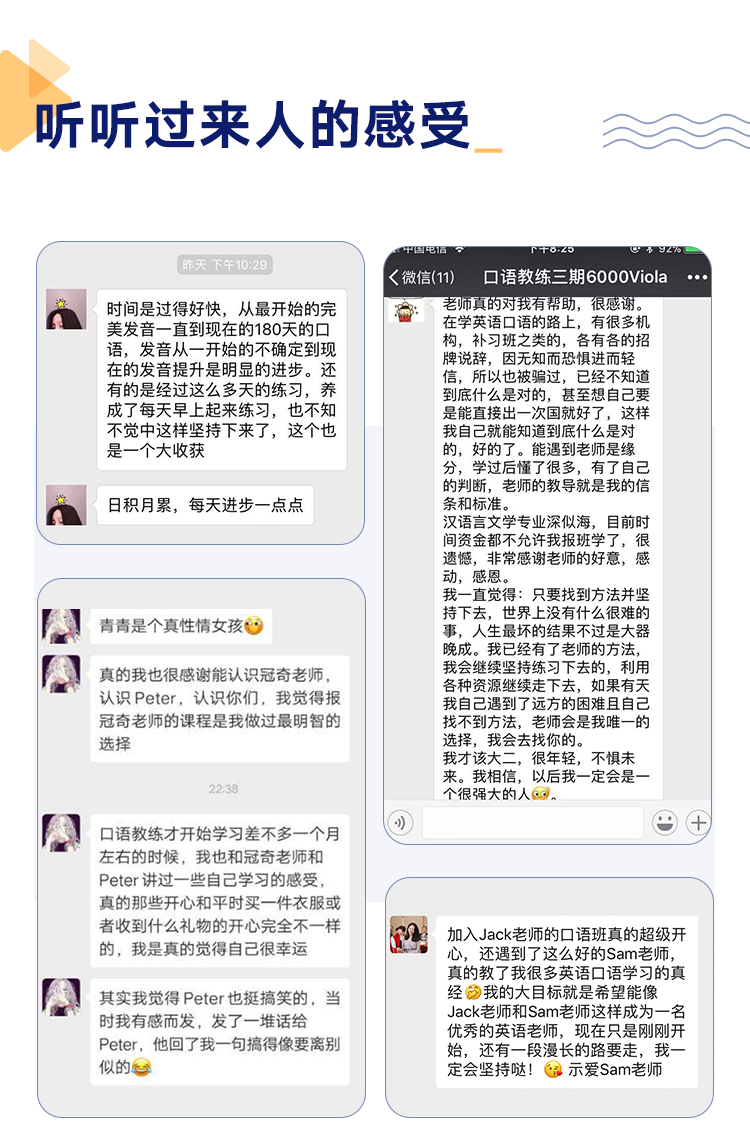Image resolution: width=750 pixels, height=1139 pixels.
Task: Tap the voice input icon in chat bar
Action: (x=400, y=823)
